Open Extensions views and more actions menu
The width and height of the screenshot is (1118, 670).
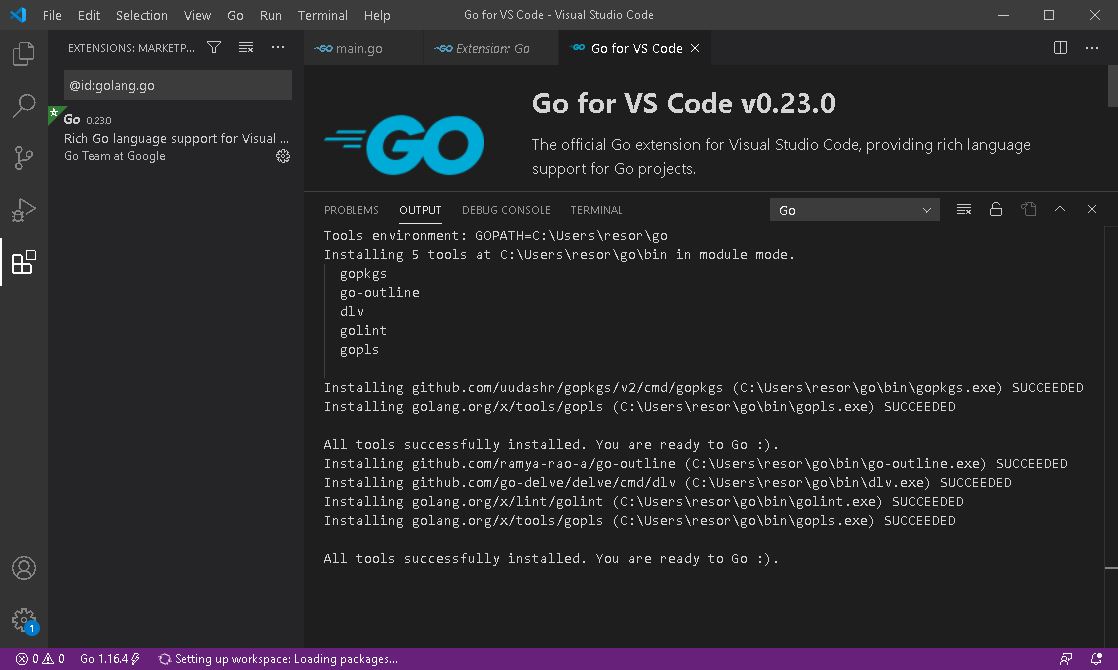tap(278, 48)
